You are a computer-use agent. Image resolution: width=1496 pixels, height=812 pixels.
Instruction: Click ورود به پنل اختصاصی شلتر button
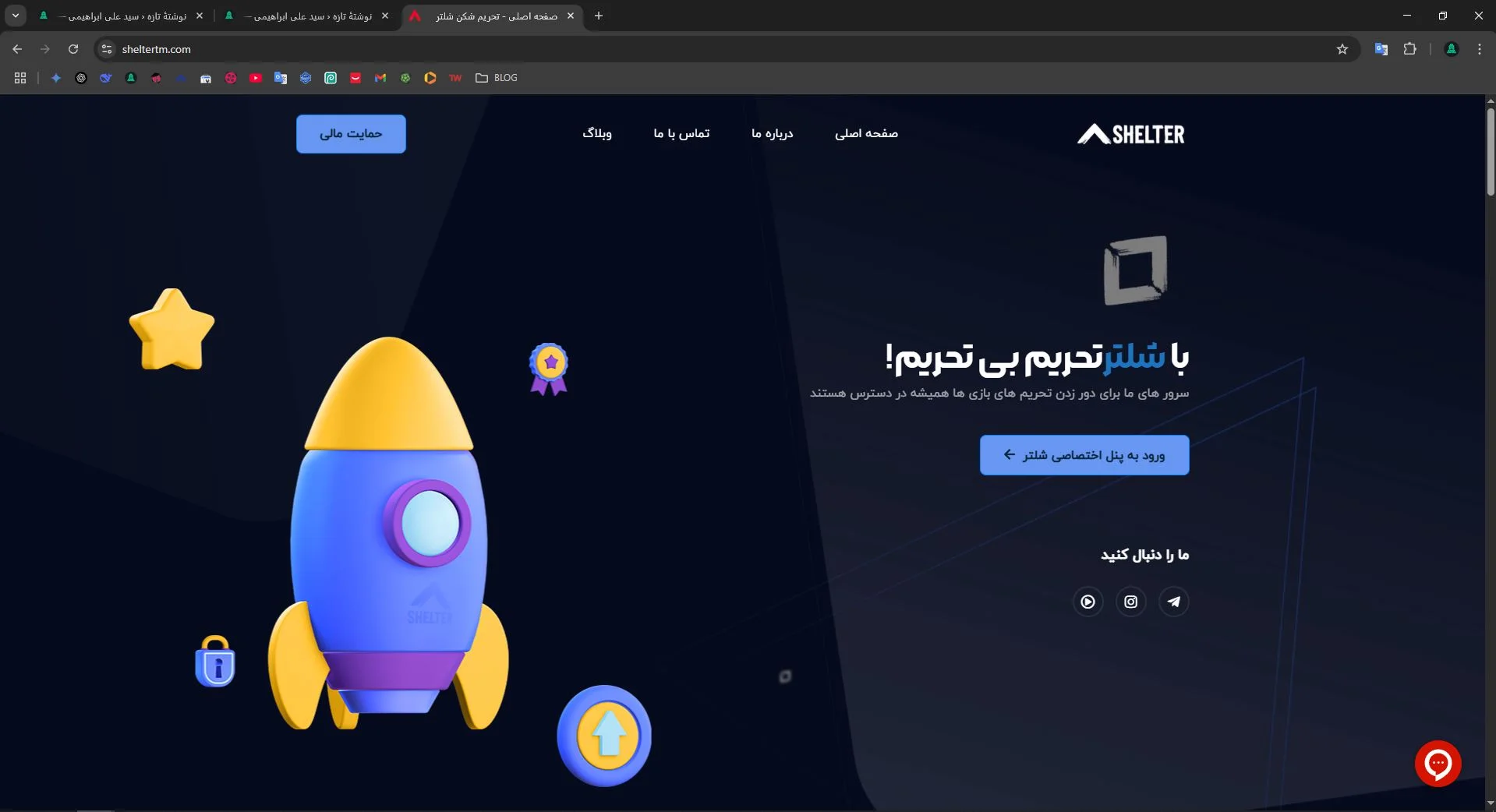[1084, 455]
